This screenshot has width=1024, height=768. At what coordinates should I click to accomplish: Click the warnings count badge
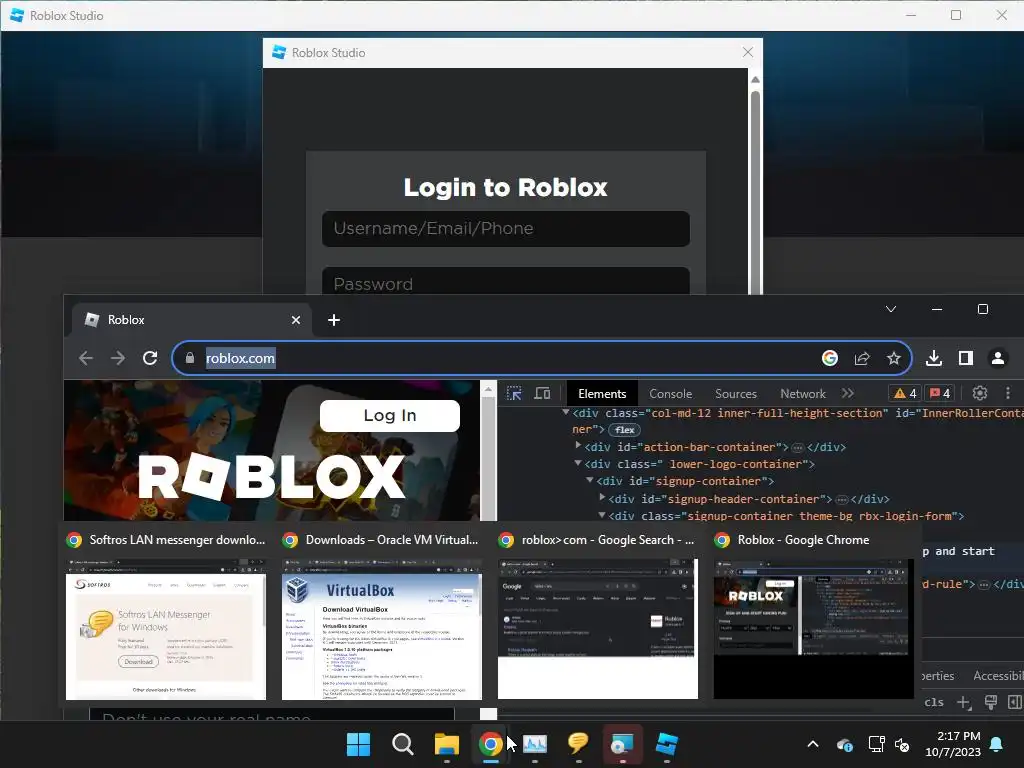click(x=905, y=393)
